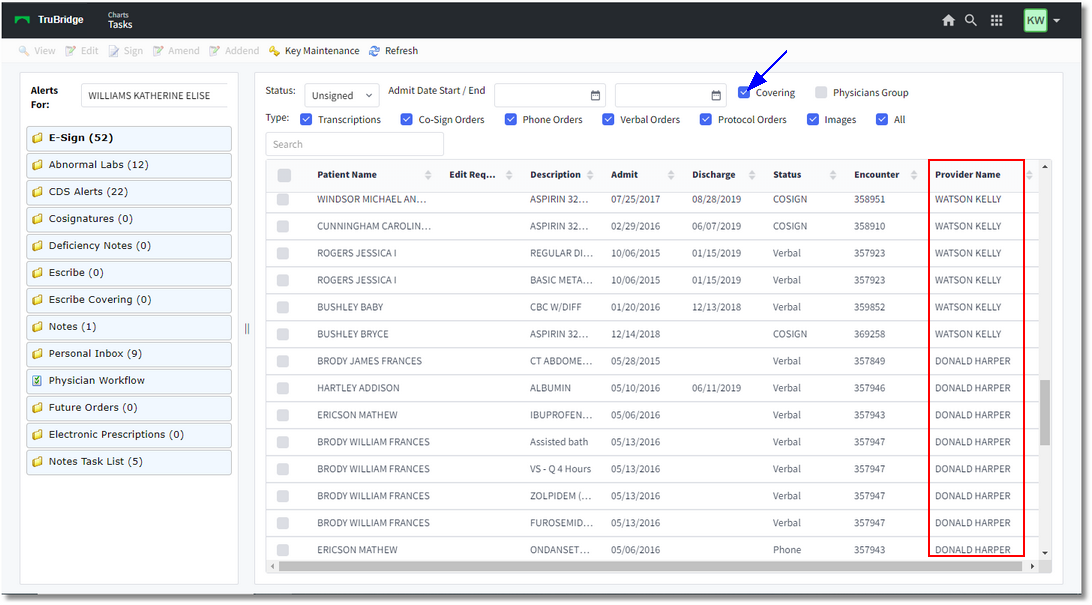The image size is (1092, 605).
Task: Sort by Patient Name column arrows
Action: (x=428, y=175)
